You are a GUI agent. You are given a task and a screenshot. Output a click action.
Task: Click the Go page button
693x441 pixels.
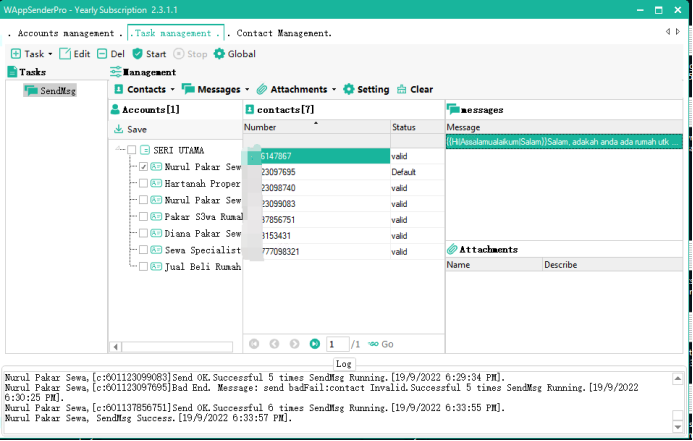381,344
